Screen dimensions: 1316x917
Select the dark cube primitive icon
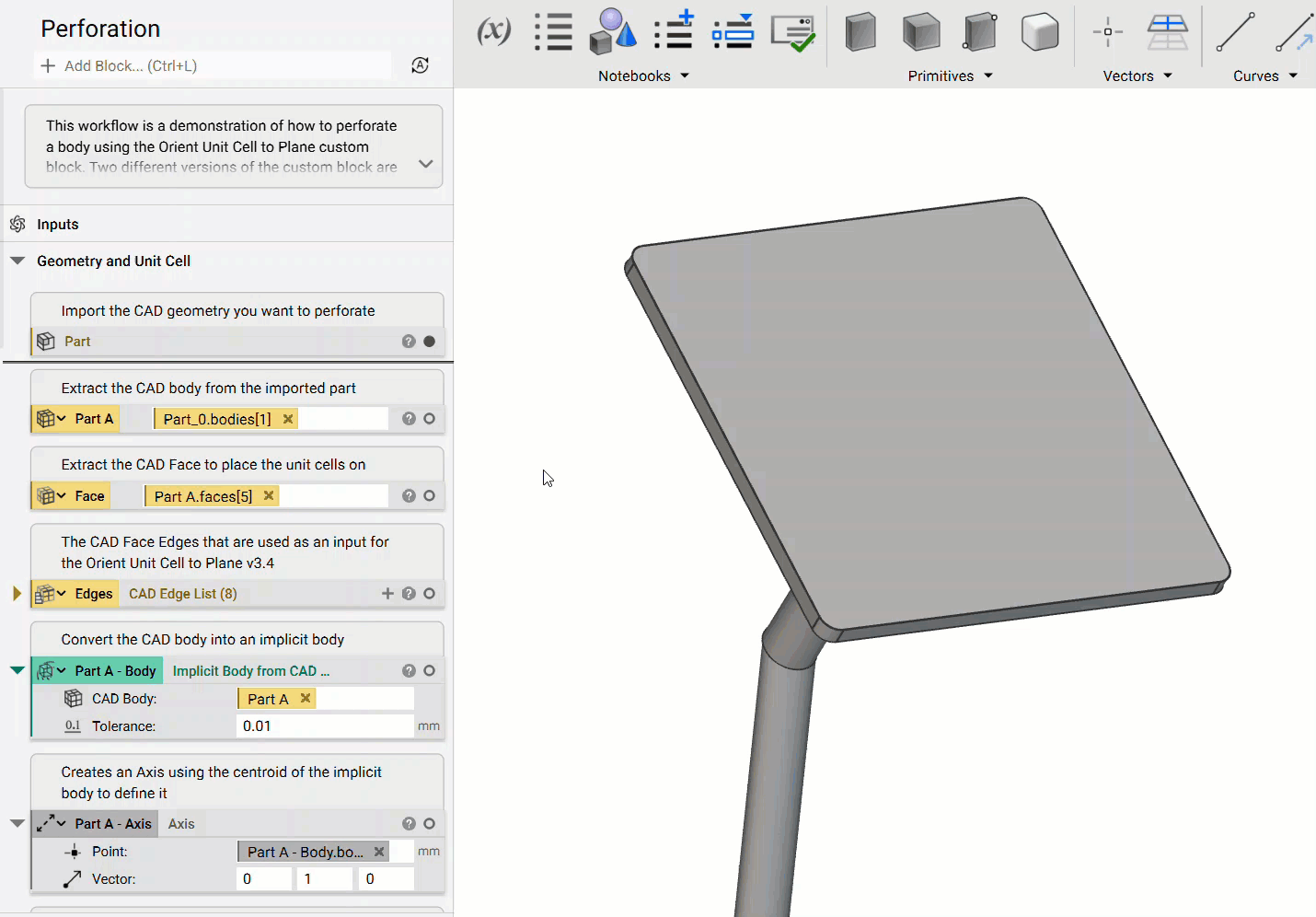coord(920,32)
